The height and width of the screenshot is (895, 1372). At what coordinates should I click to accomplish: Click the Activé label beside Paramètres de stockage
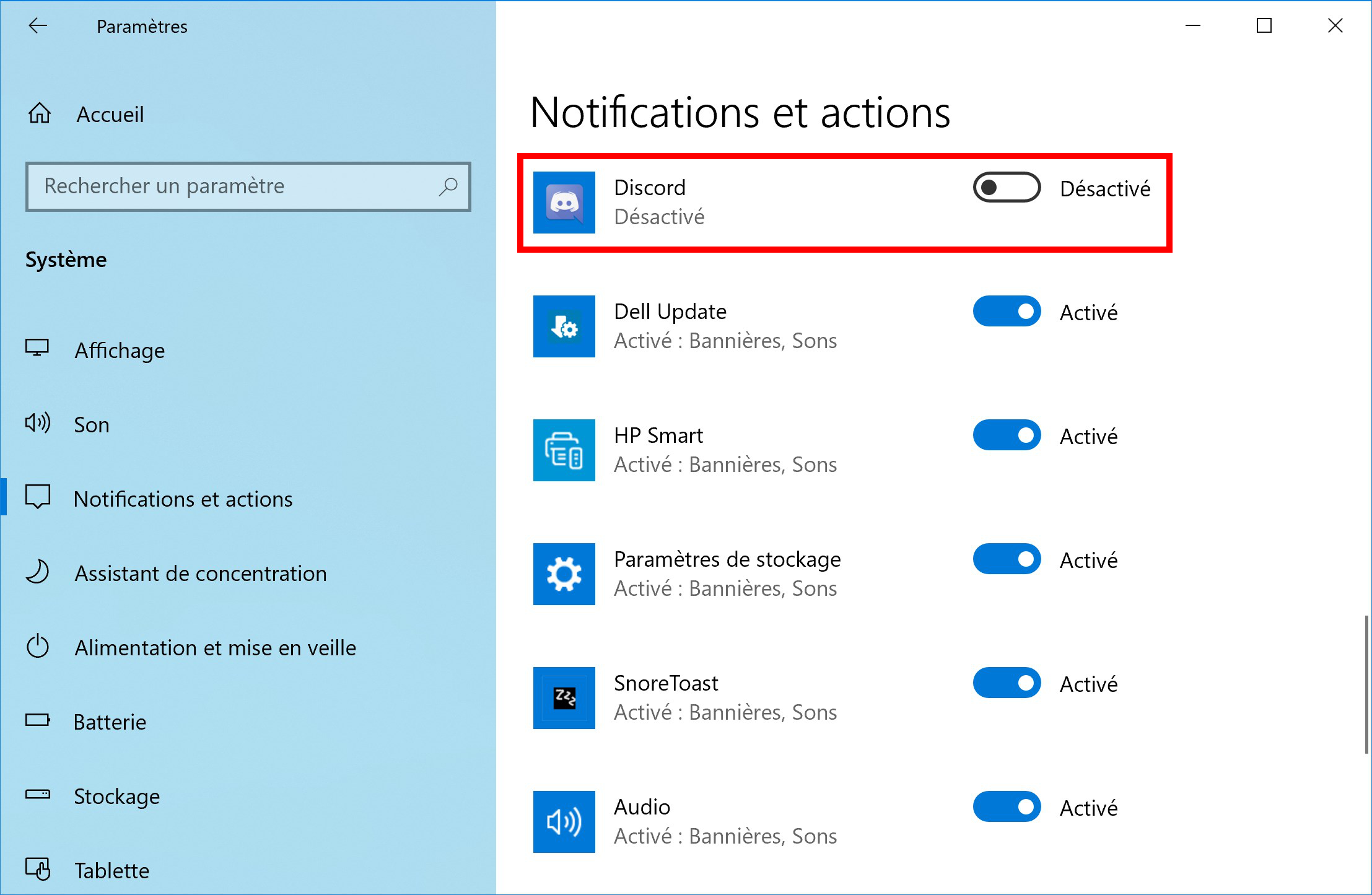(x=1088, y=561)
